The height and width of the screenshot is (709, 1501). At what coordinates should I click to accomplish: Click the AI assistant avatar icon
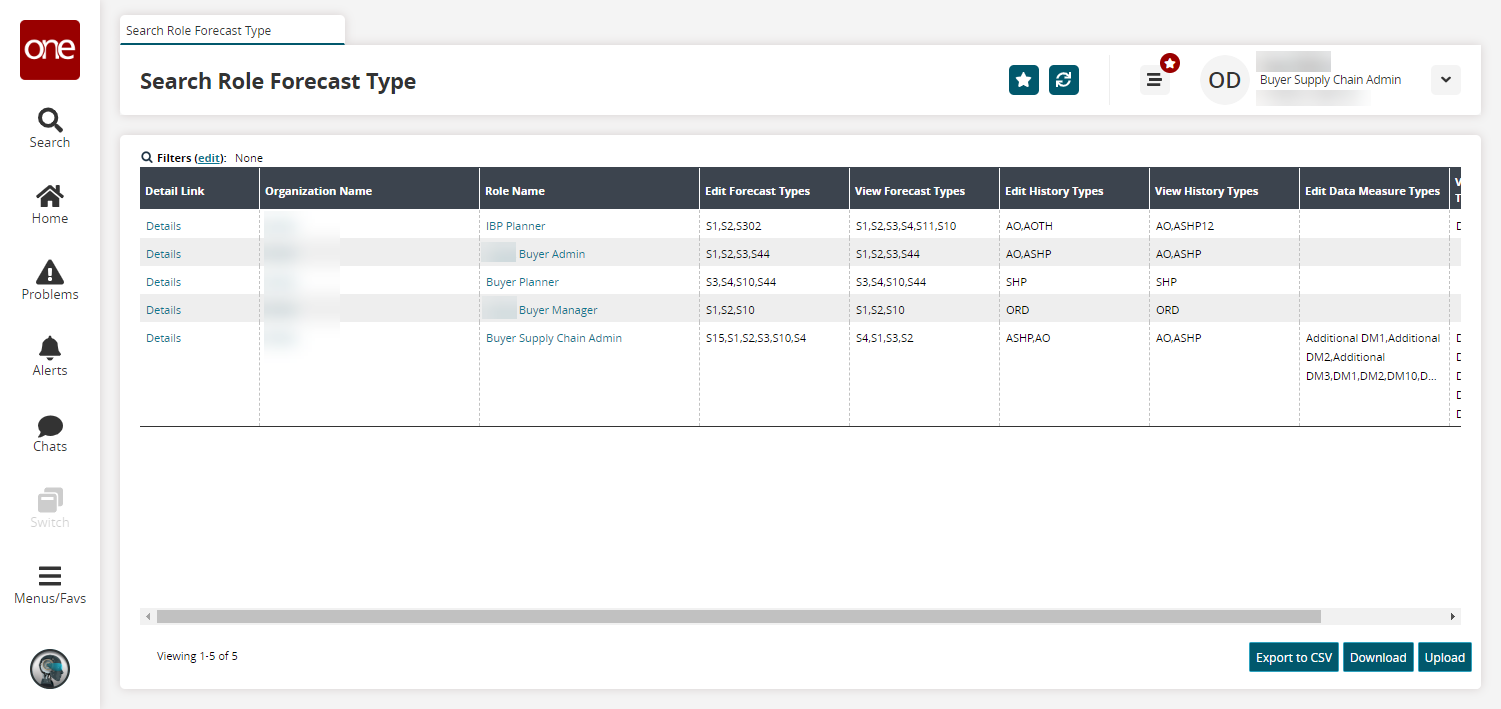tap(50, 669)
